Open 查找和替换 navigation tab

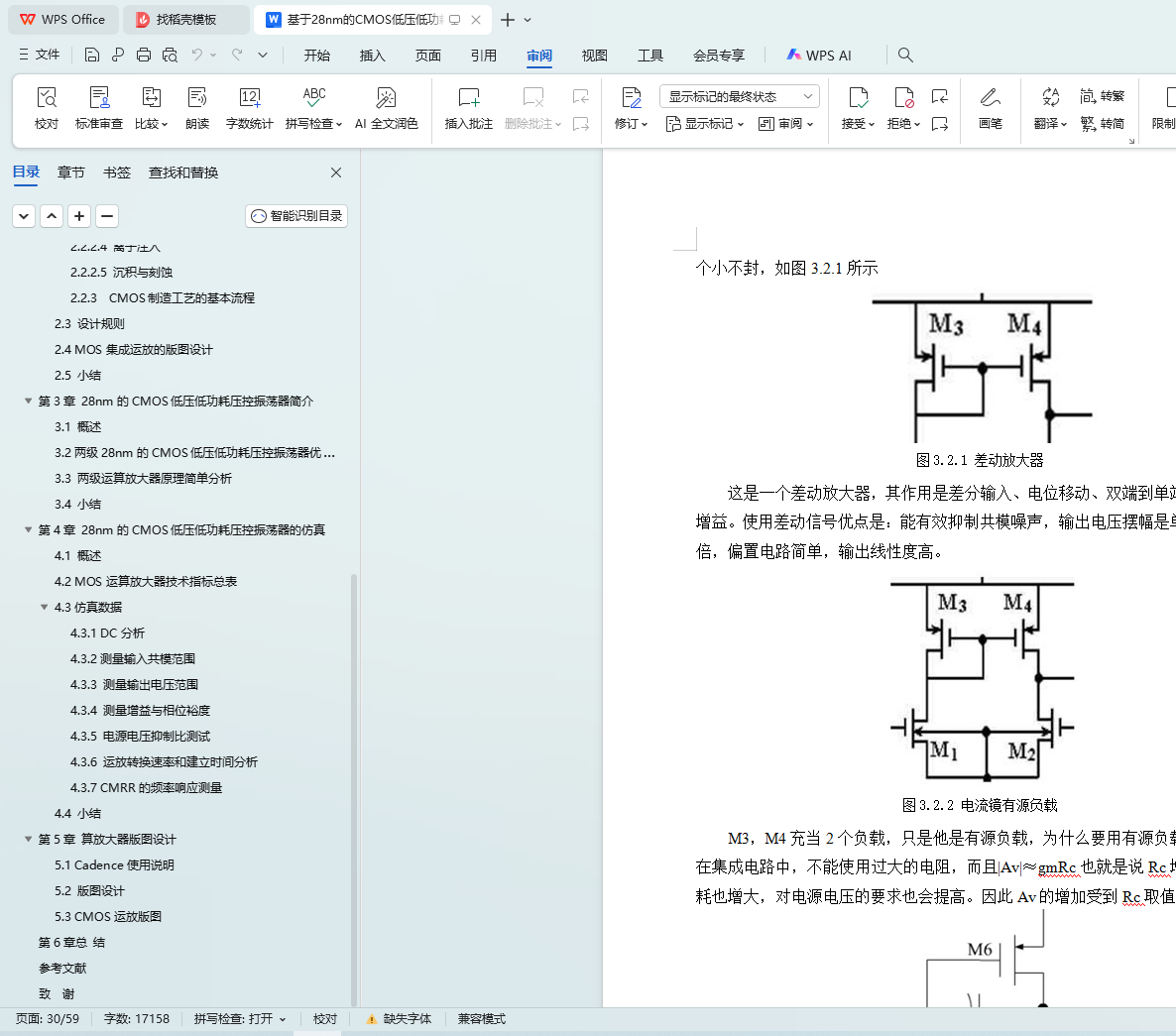[x=183, y=173]
